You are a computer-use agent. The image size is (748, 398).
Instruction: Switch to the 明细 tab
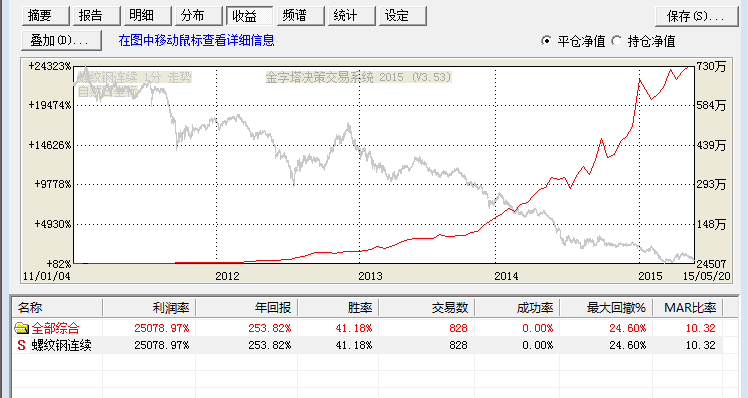tap(147, 16)
